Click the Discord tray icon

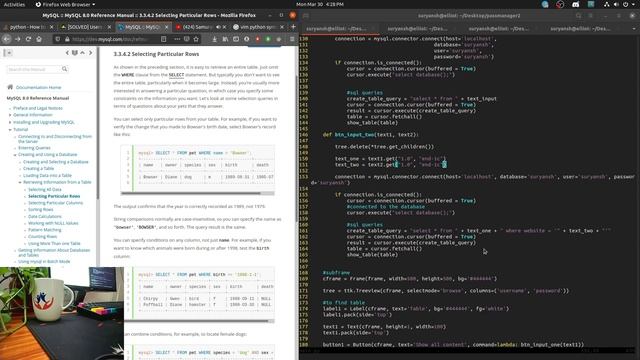tap(576, 4)
